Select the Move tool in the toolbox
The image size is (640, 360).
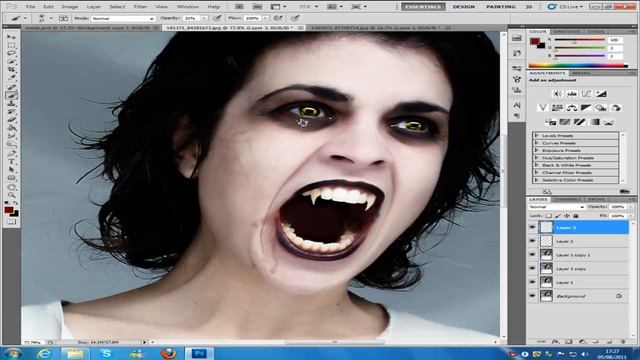point(11,37)
